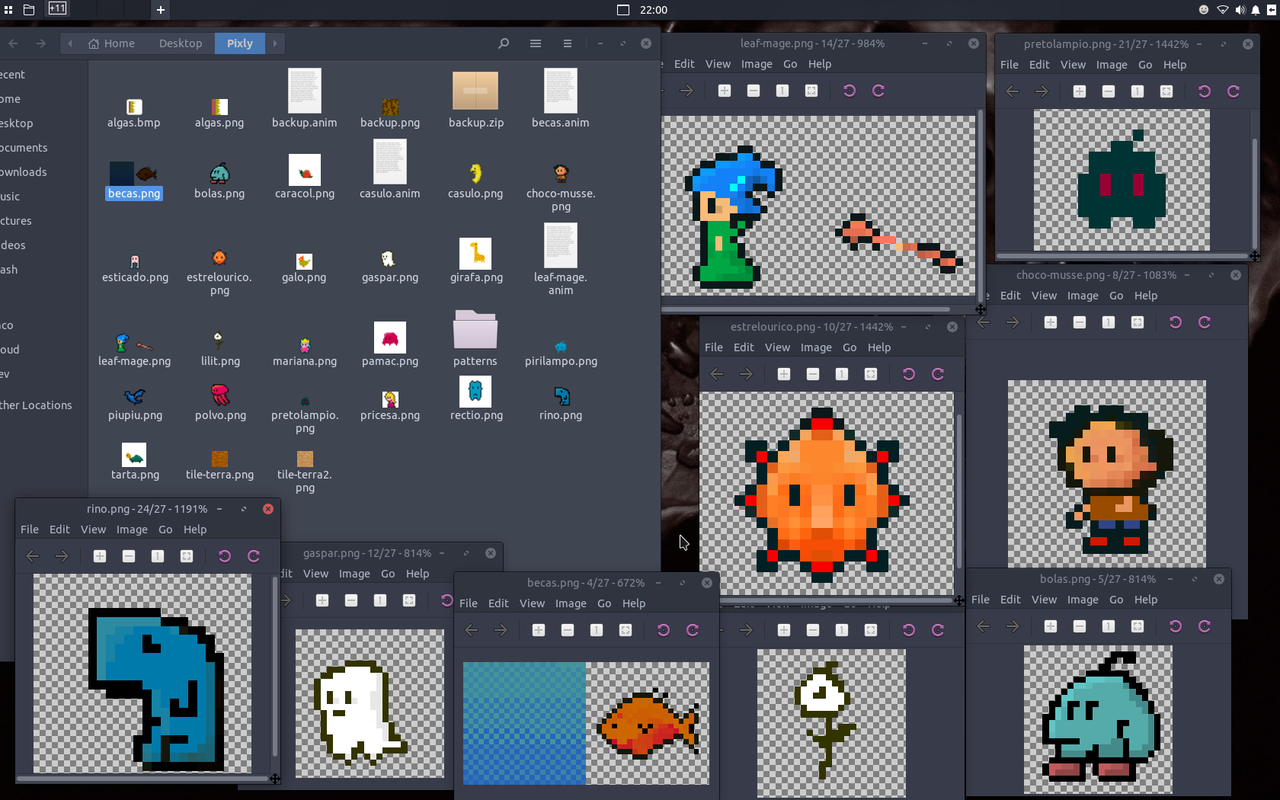Open File menu in rino.png window
Image resolution: width=1280 pixels, height=800 pixels.
pos(30,529)
